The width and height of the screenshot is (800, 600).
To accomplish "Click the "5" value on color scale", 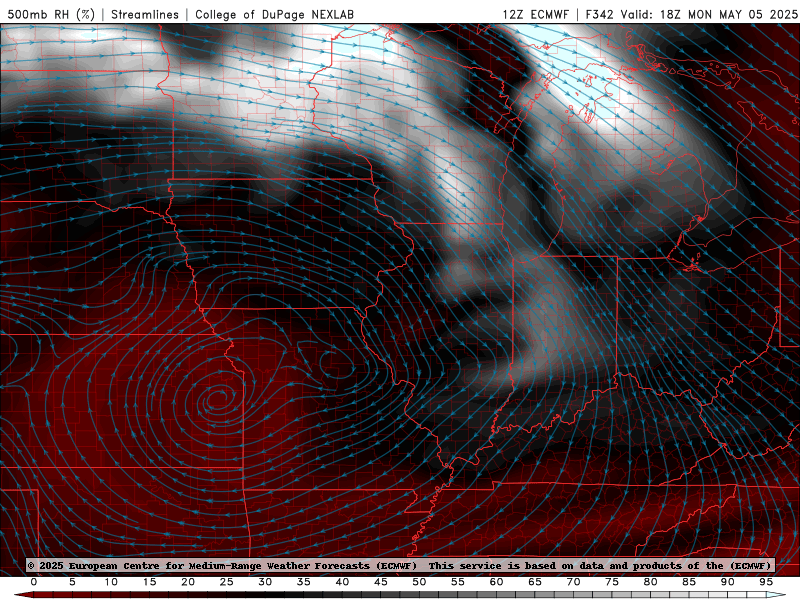I will pyautogui.click(x=72, y=582).
